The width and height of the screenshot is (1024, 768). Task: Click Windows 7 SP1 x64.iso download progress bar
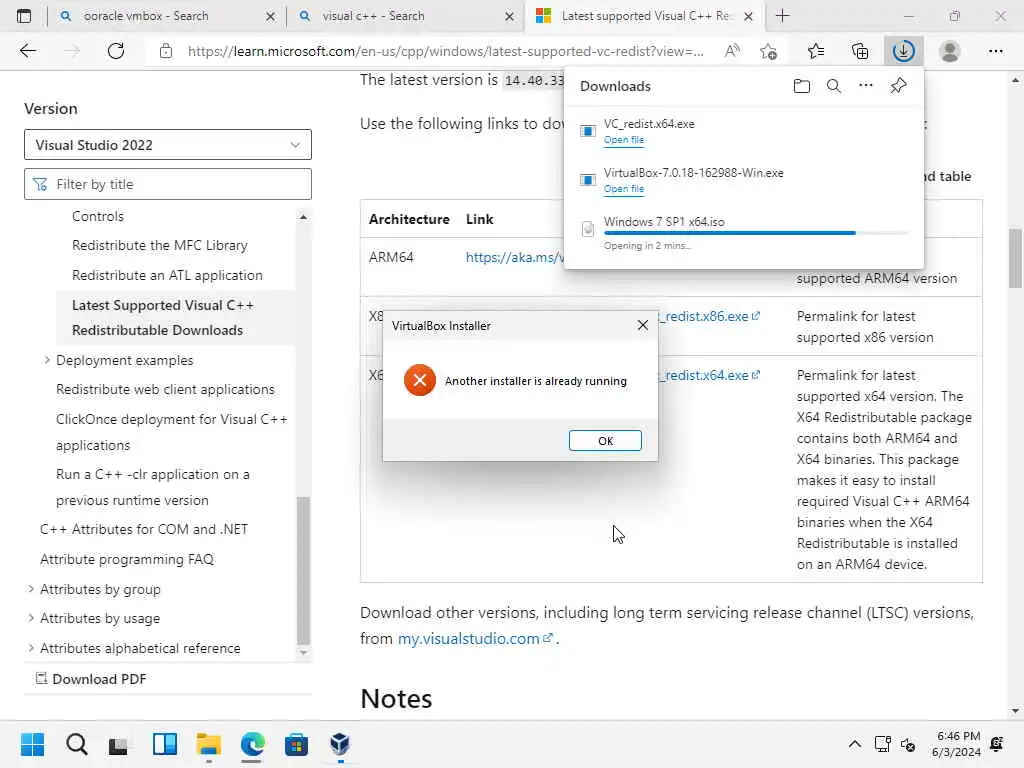tap(756, 232)
